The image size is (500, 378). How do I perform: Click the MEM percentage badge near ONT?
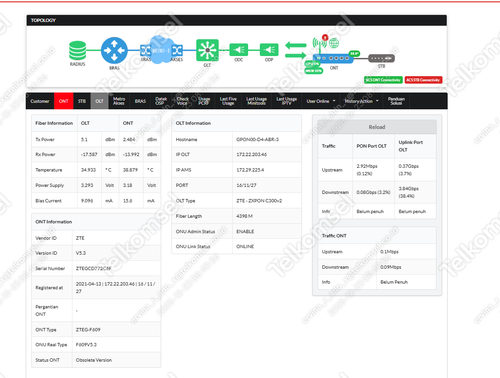[314, 71]
